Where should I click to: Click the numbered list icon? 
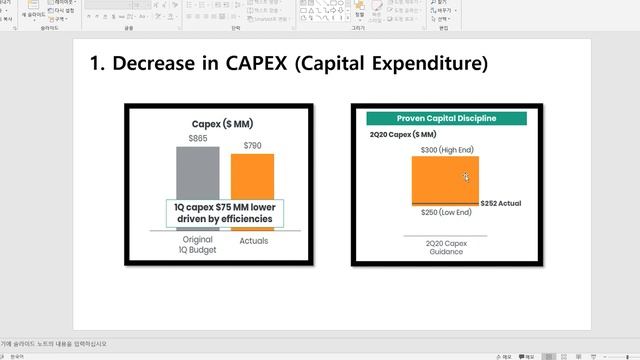point(201,4)
